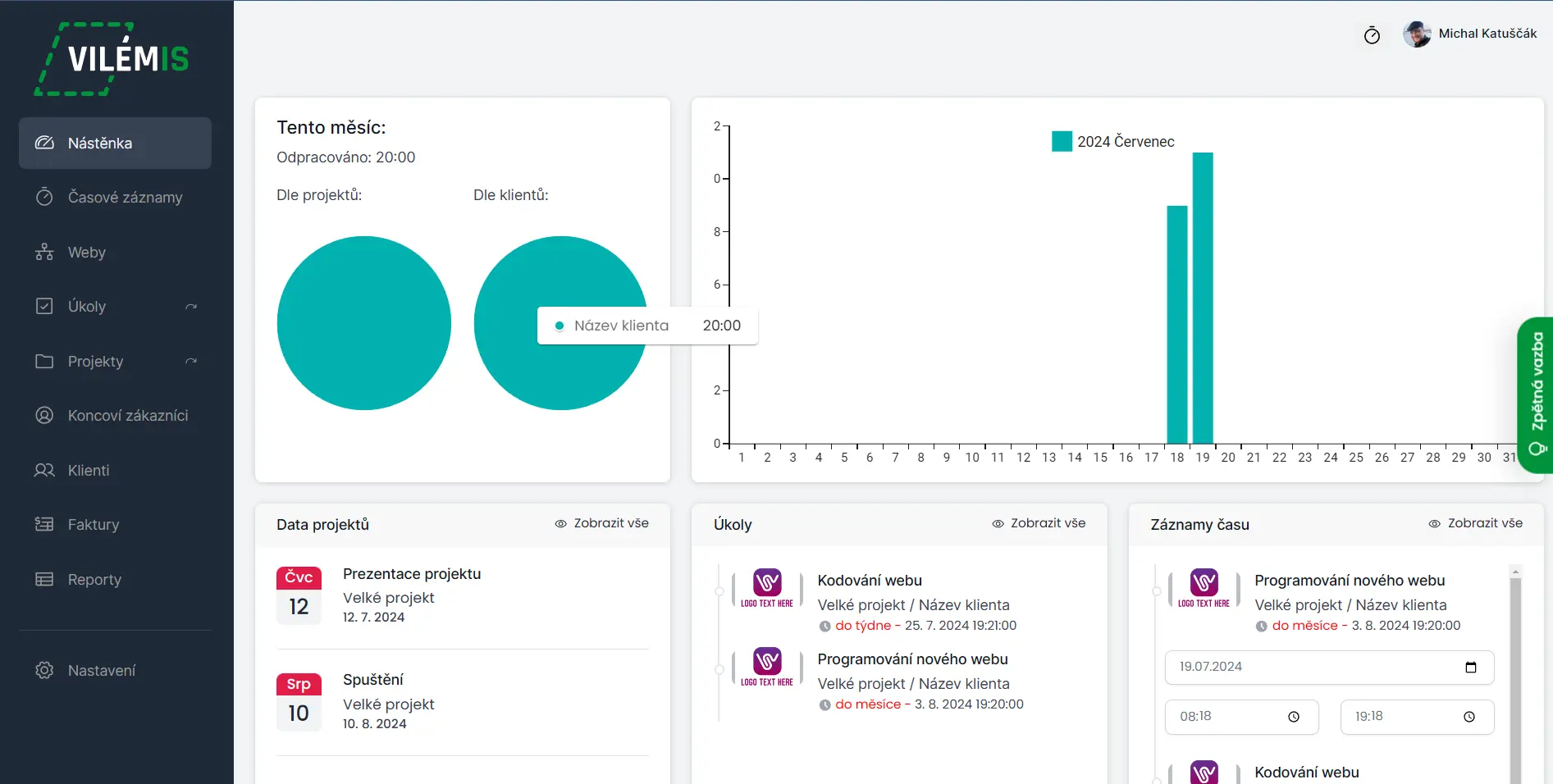The image size is (1553, 784).
Task: Click the Michal Katuščák user name
Action: 1487,34
